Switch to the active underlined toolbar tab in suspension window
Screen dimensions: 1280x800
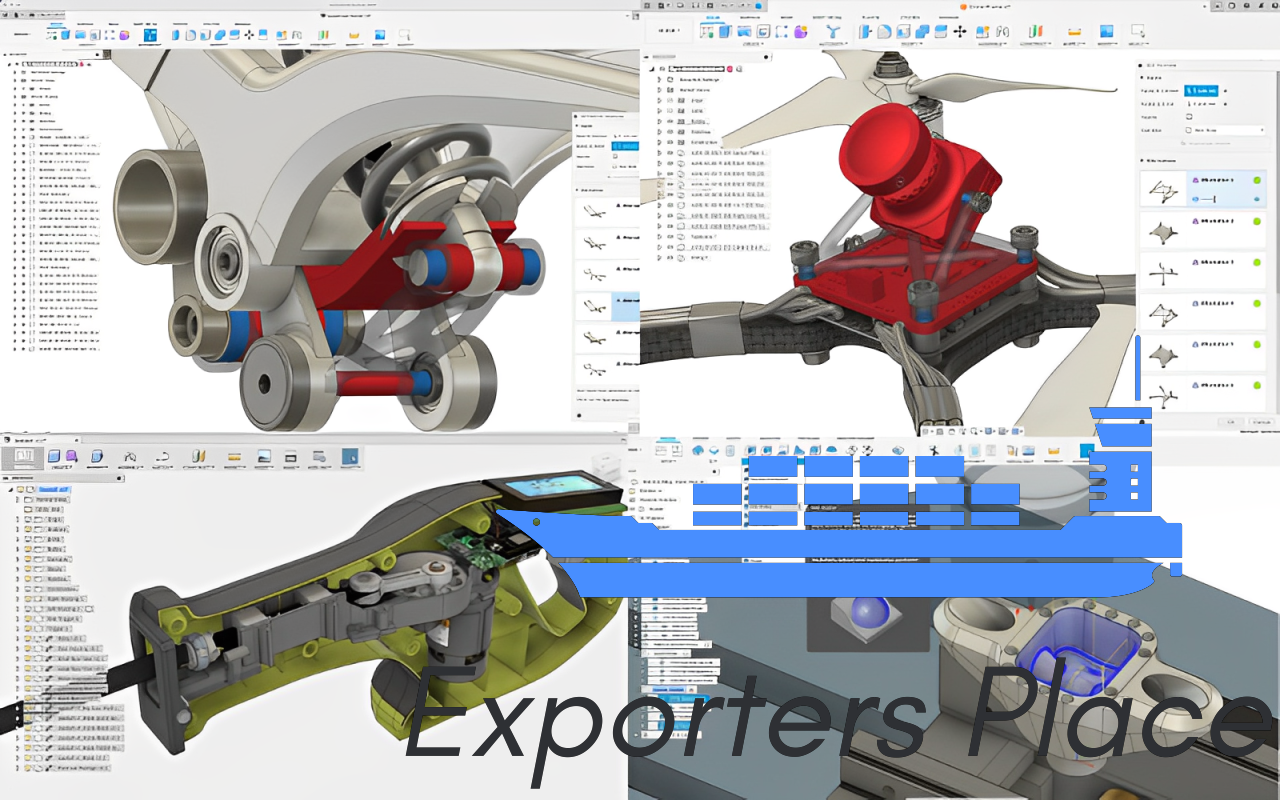click(56, 23)
